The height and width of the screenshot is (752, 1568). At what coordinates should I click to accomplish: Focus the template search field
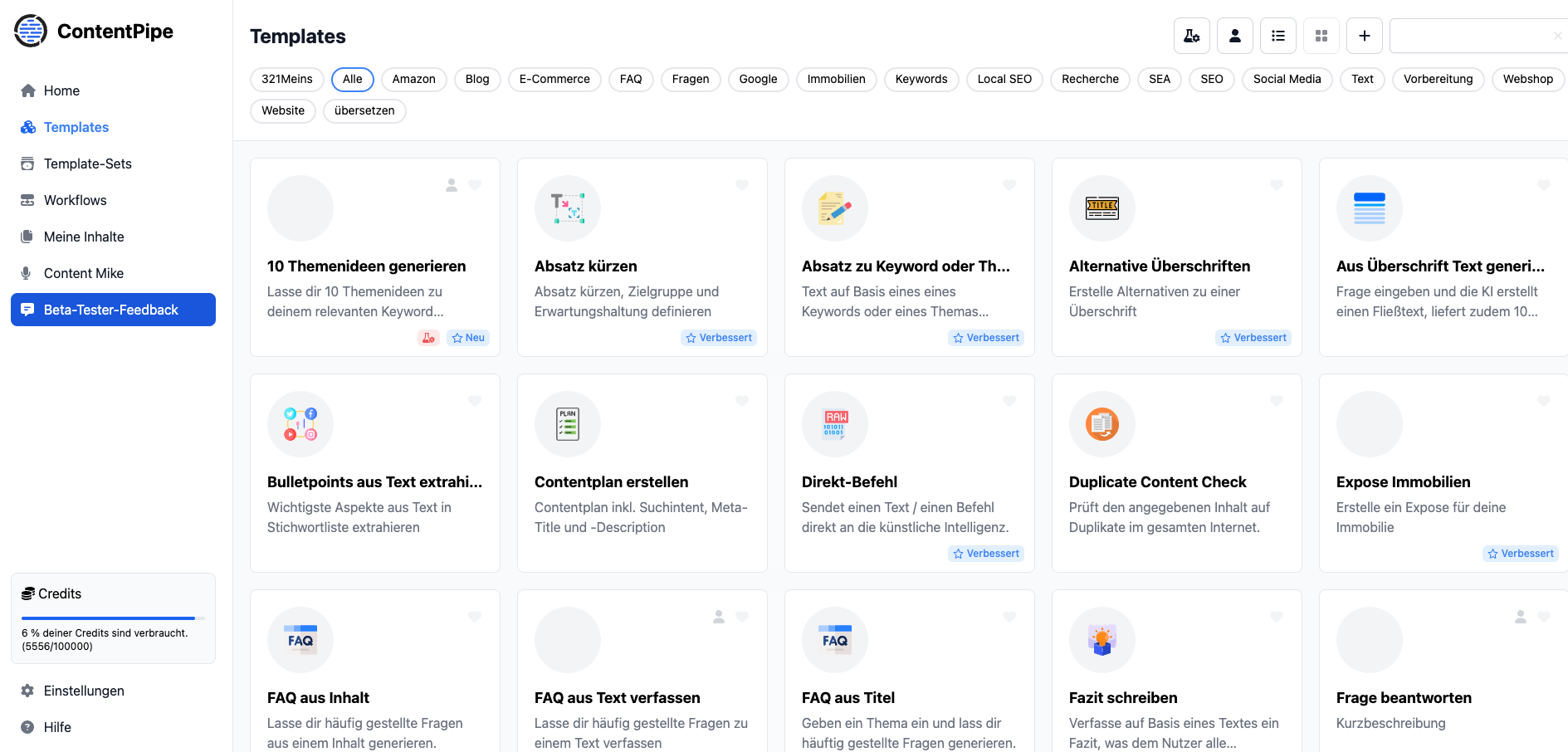click(1469, 36)
